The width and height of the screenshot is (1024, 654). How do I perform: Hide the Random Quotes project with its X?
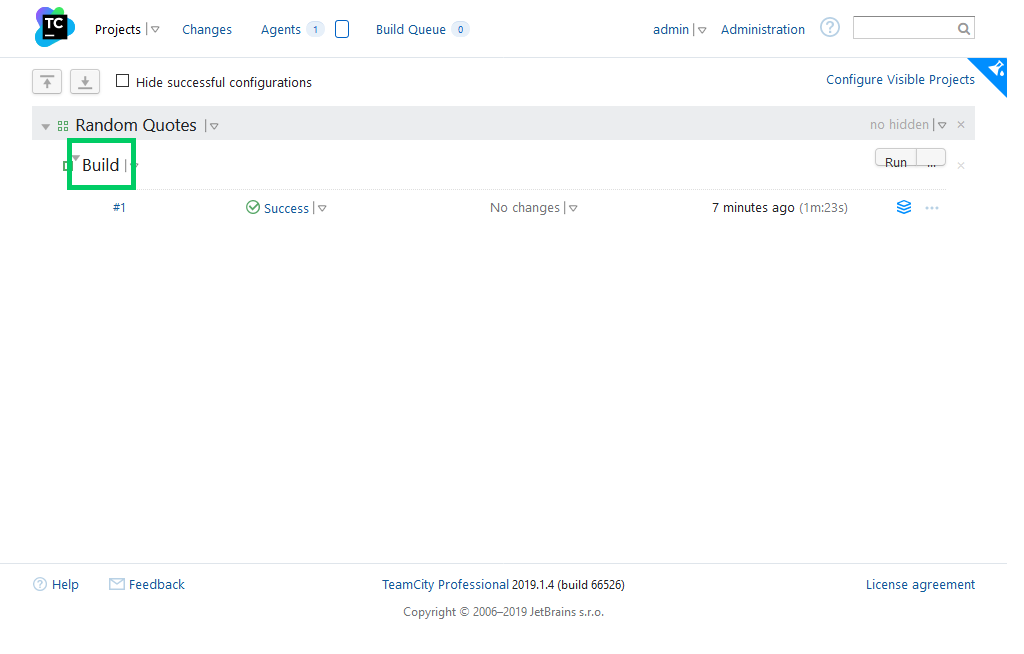(961, 125)
